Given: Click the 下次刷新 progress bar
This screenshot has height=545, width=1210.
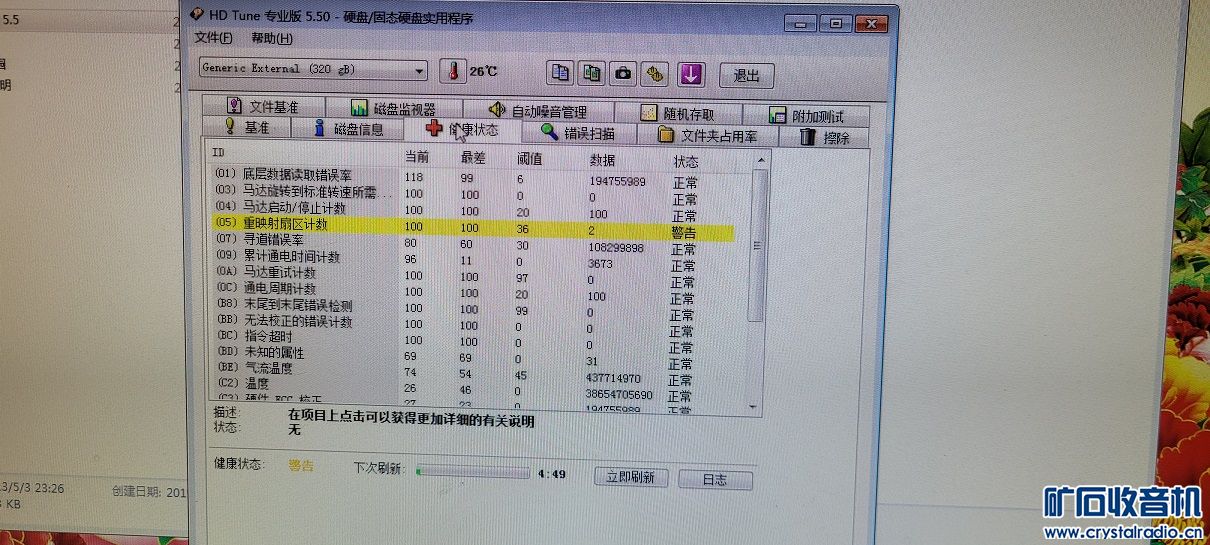Looking at the screenshot, I should pos(473,471).
